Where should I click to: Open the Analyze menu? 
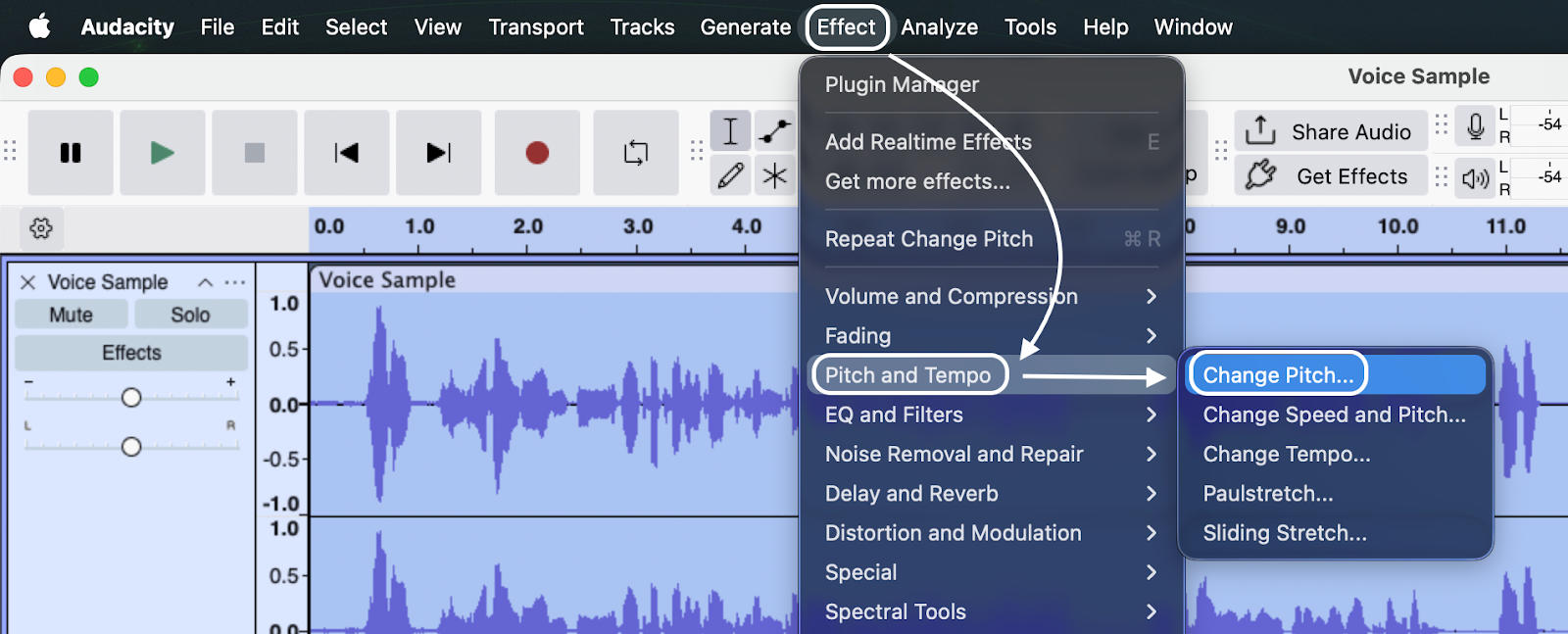[939, 27]
